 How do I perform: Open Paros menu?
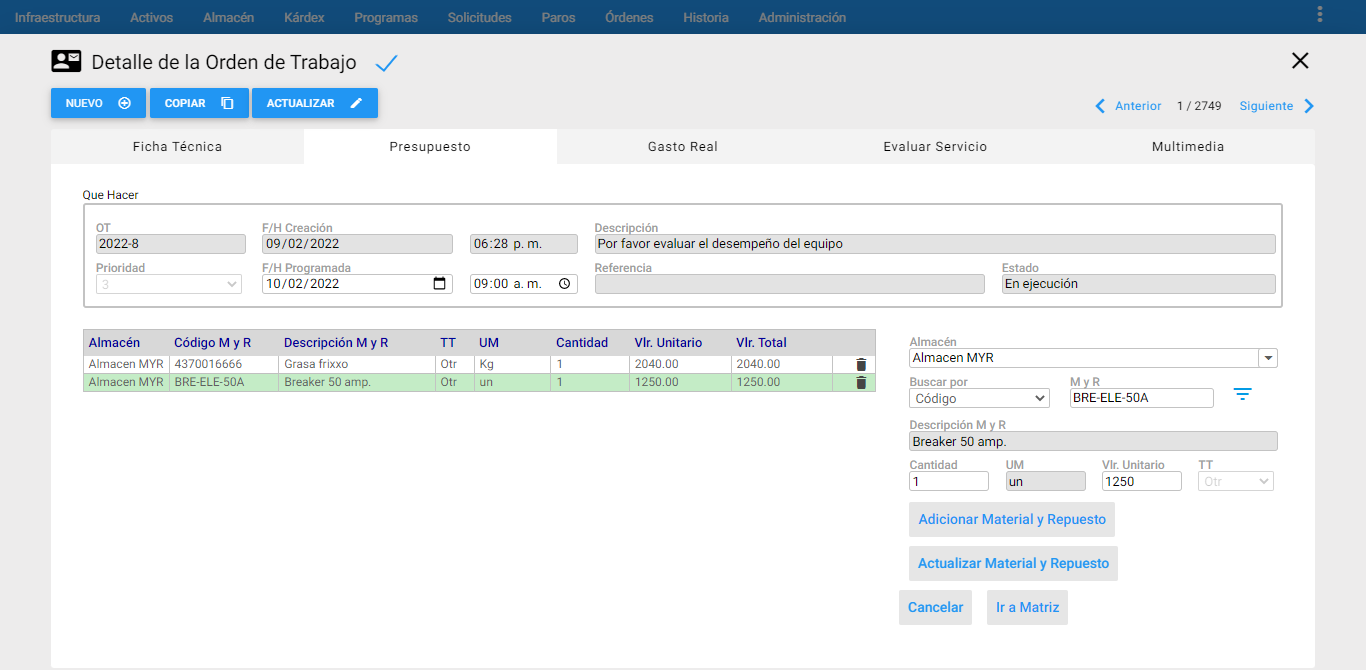click(x=558, y=17)
